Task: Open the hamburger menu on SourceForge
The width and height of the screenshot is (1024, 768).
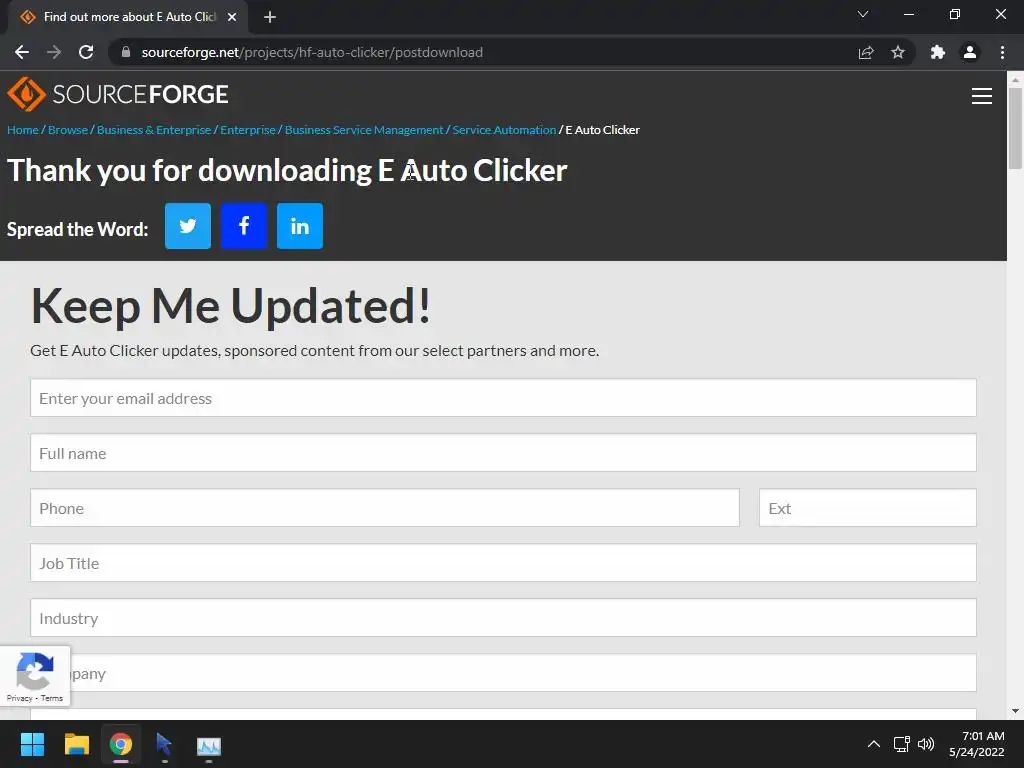Action: [x=982, y=96]
